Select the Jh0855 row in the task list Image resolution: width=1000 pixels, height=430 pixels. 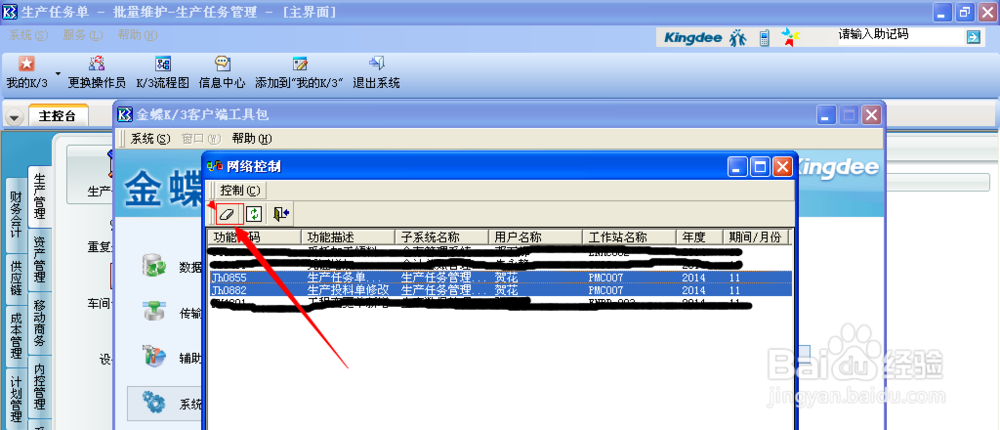pos(501,278)
